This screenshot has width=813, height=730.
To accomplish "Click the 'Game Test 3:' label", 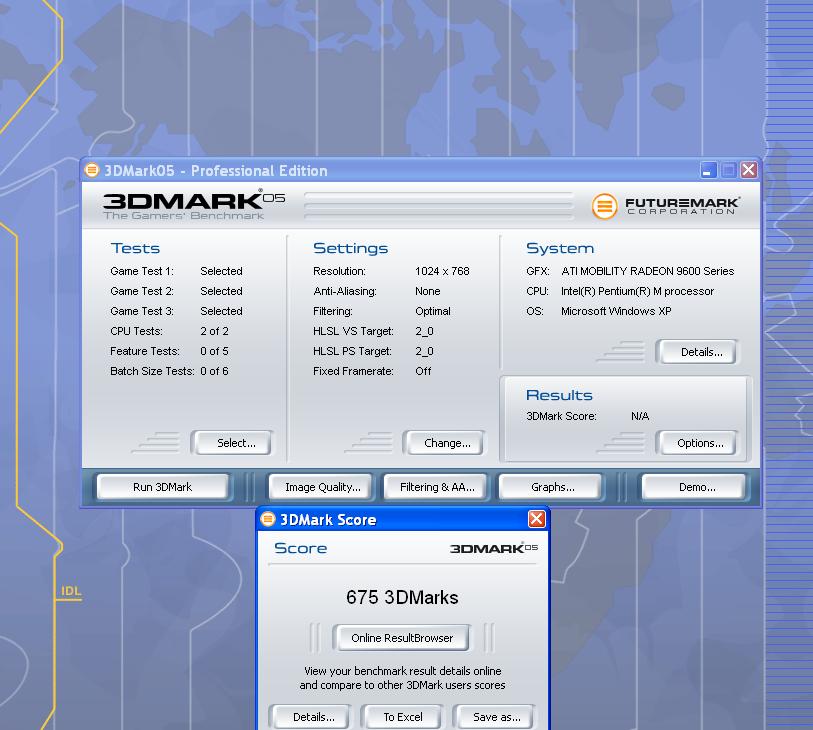I will (x=142, y=311).
